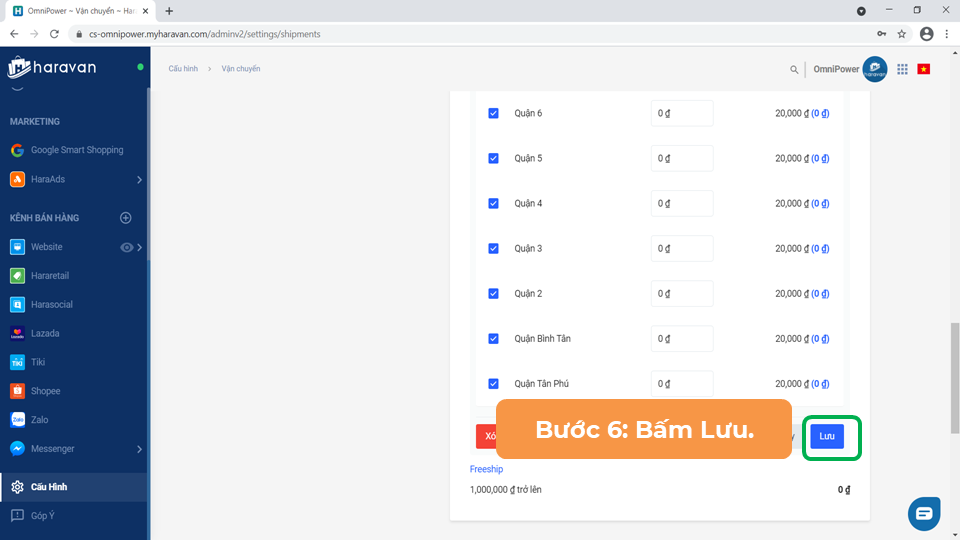Open Google Smart Shopping icon
The height and width of the screenshot is (540, 960).
point(17,150)
